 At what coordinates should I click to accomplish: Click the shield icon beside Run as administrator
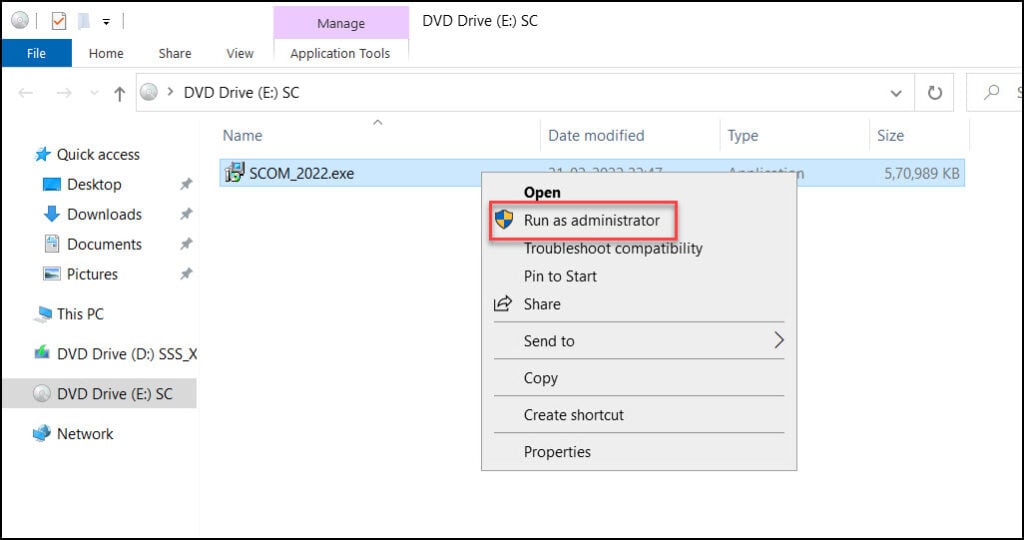[x=504, y=219]
